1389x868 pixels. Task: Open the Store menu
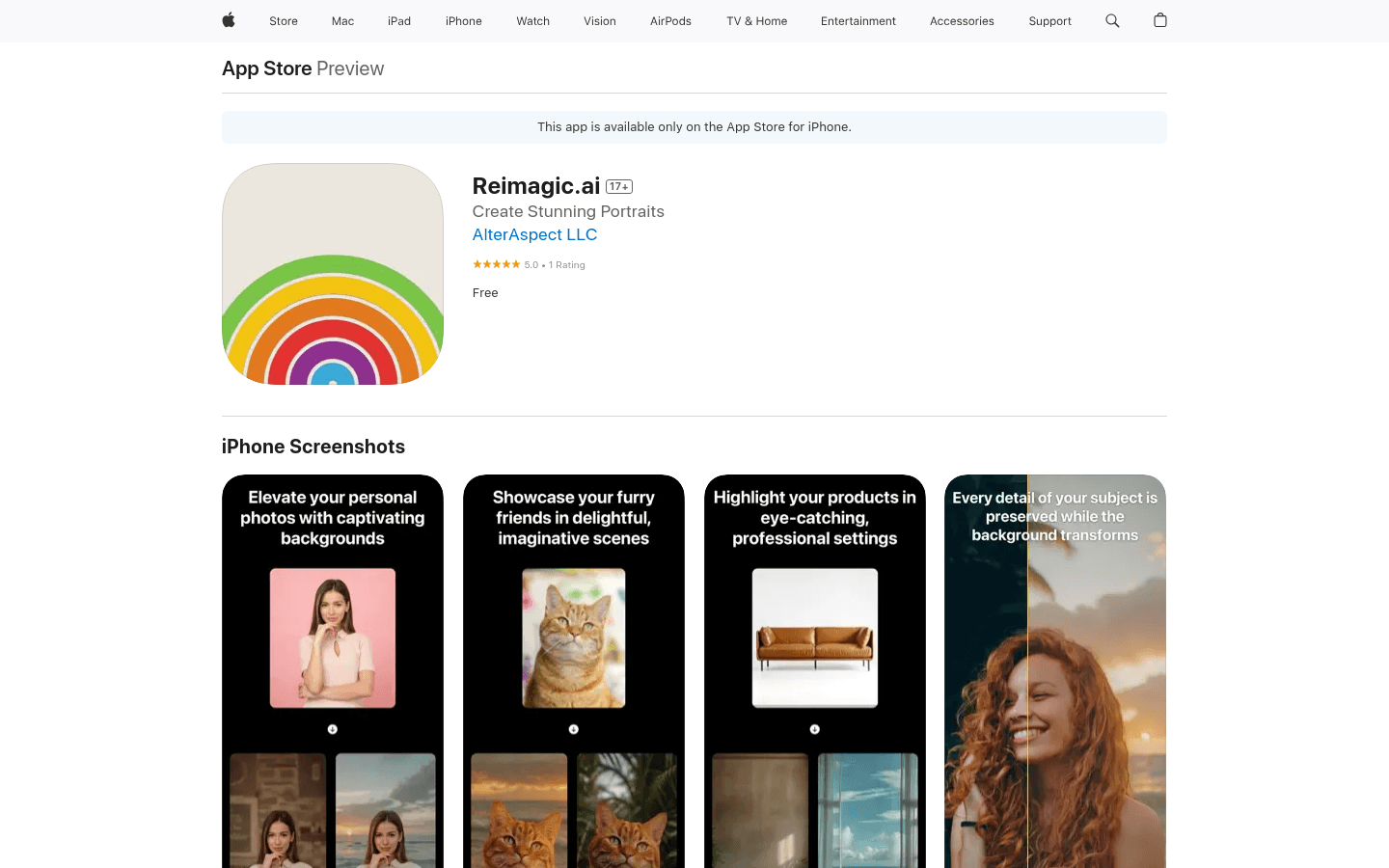284,21
